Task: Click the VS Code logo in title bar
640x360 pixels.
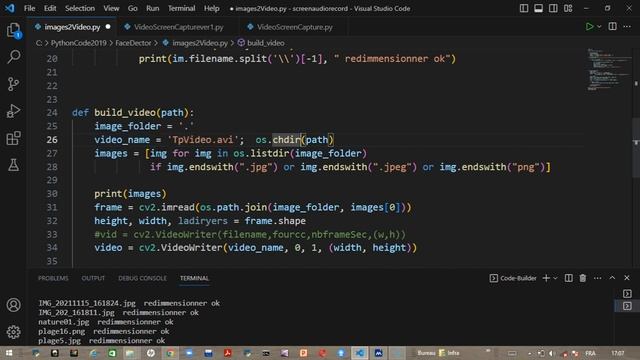Action: point(10,8)
